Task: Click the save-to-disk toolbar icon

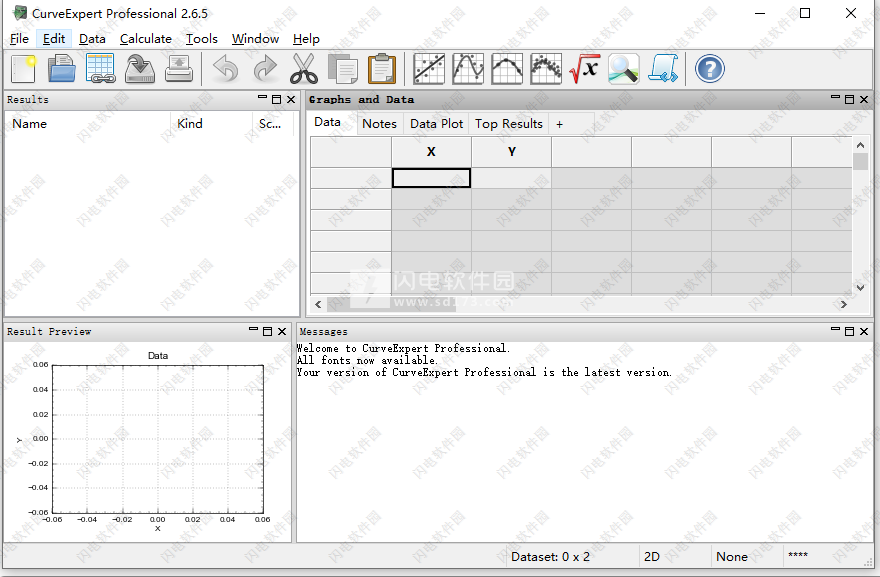Action: pyautogui.click(x=140, y=69)
